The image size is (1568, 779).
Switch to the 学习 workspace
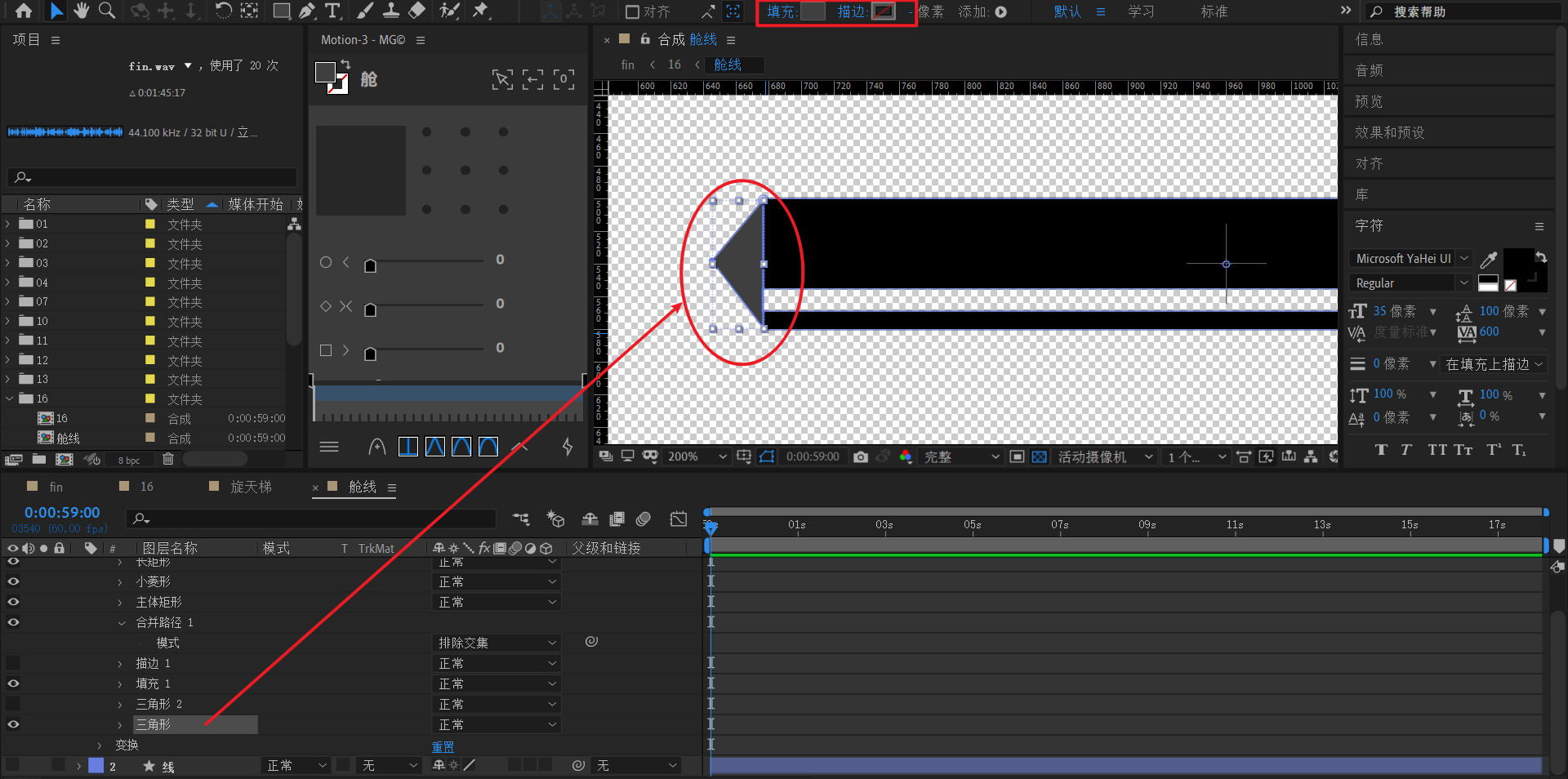pyautogui.click(x=1141, y=11)
